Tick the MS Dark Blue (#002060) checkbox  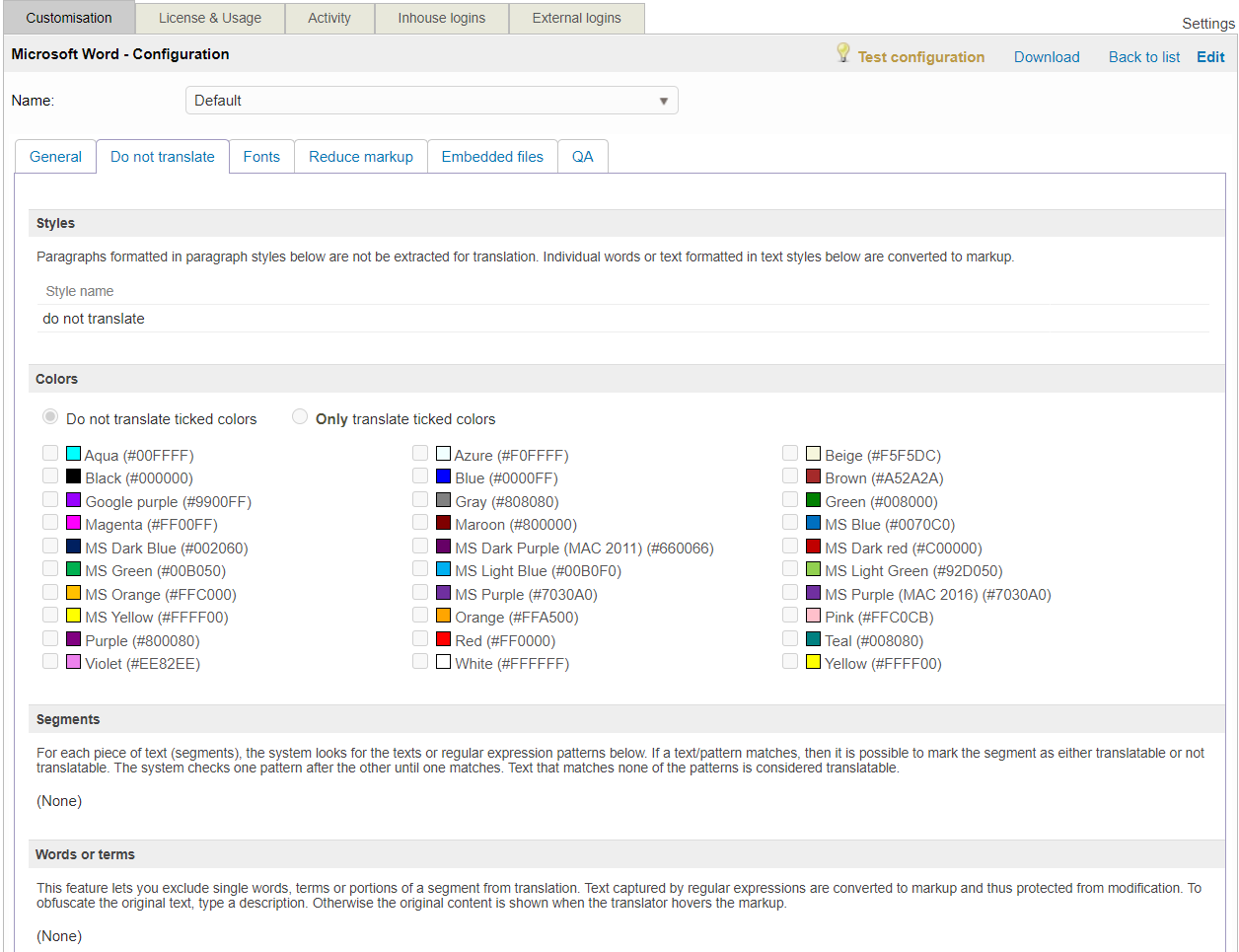(x=50, y=546)
